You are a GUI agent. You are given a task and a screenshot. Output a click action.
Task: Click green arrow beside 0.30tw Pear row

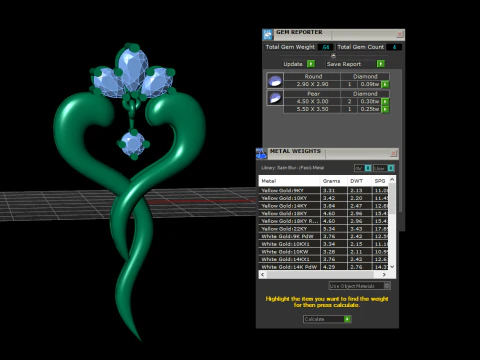tap(385, 101)
